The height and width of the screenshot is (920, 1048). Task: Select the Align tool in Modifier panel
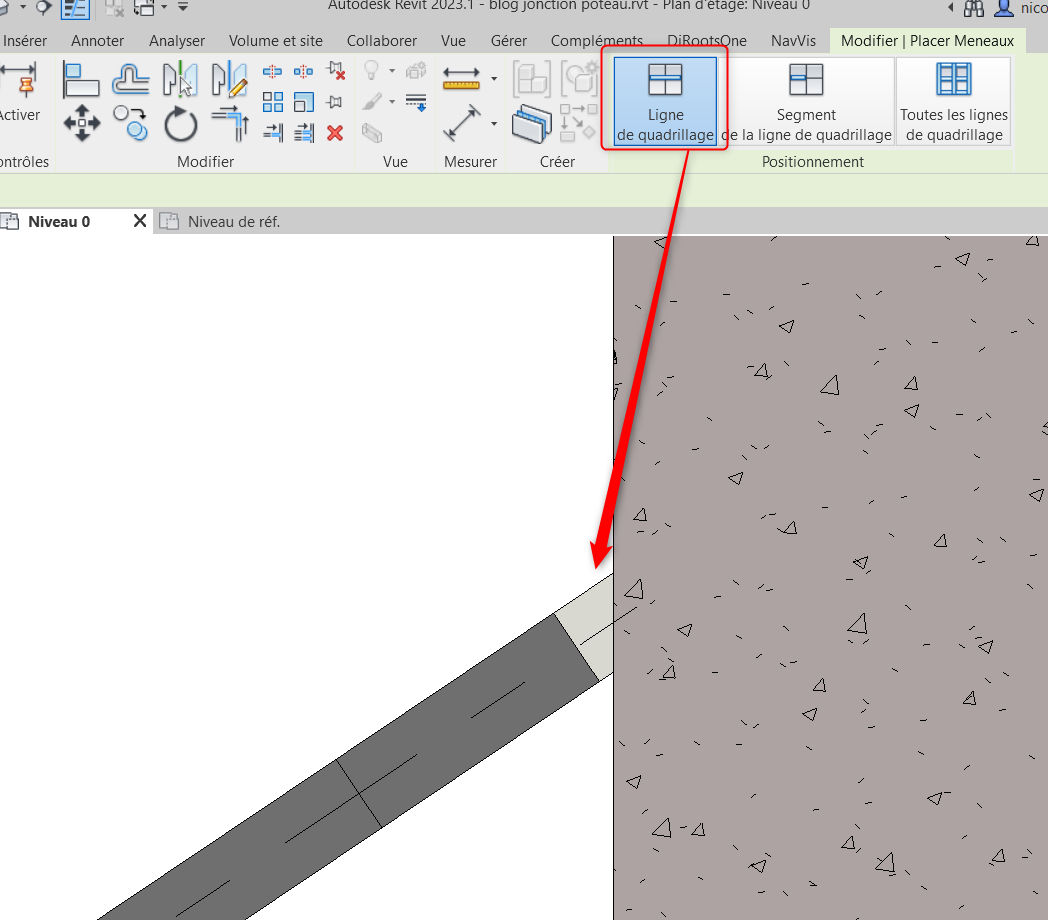81,79
